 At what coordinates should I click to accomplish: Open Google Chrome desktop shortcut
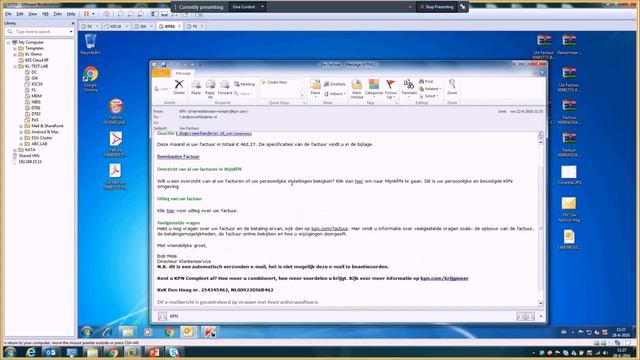90,78
